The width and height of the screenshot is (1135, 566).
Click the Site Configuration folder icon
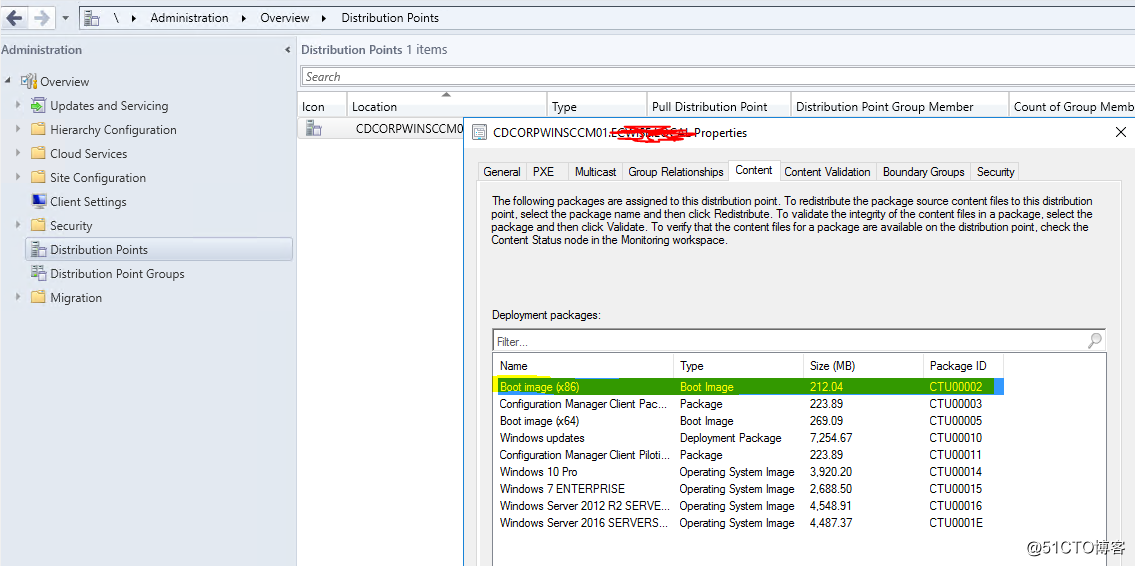pyautogui.click(x=38, y=177)
